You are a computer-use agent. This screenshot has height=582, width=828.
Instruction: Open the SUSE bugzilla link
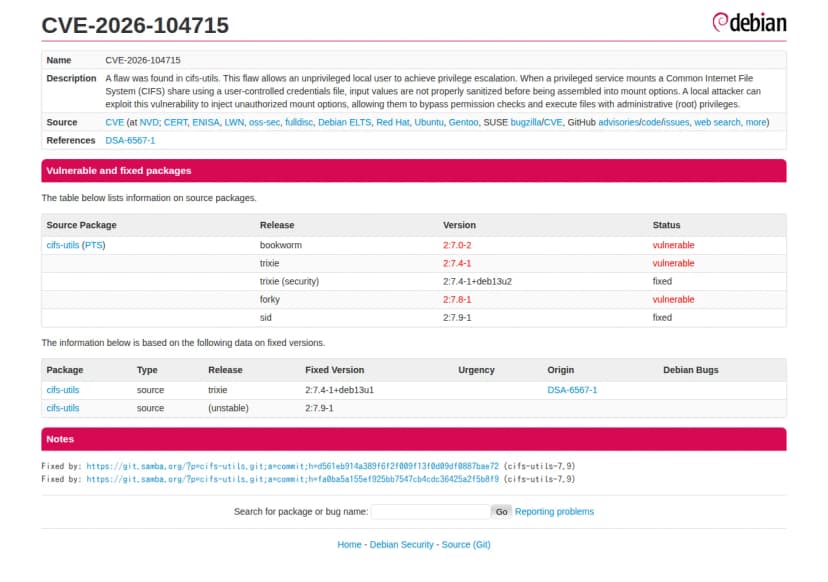click(x=525, y=123)
